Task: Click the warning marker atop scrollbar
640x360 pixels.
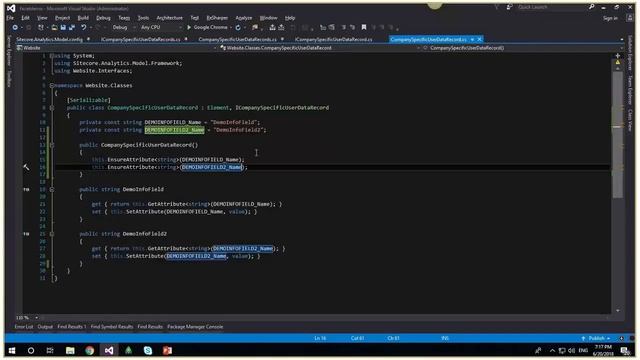Action: pyautogui.click(x=618, y=62)
